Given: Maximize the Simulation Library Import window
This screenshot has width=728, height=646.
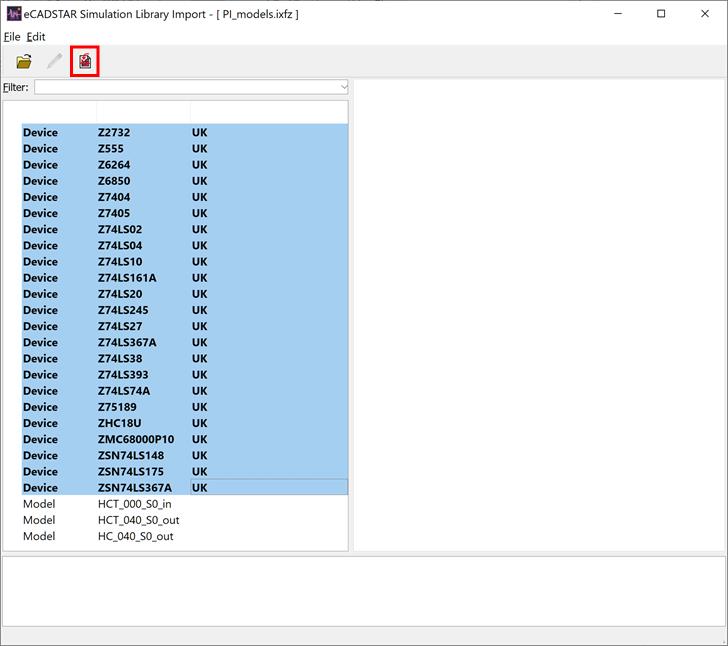Looking at the screenshot, I should coord(661,14).
